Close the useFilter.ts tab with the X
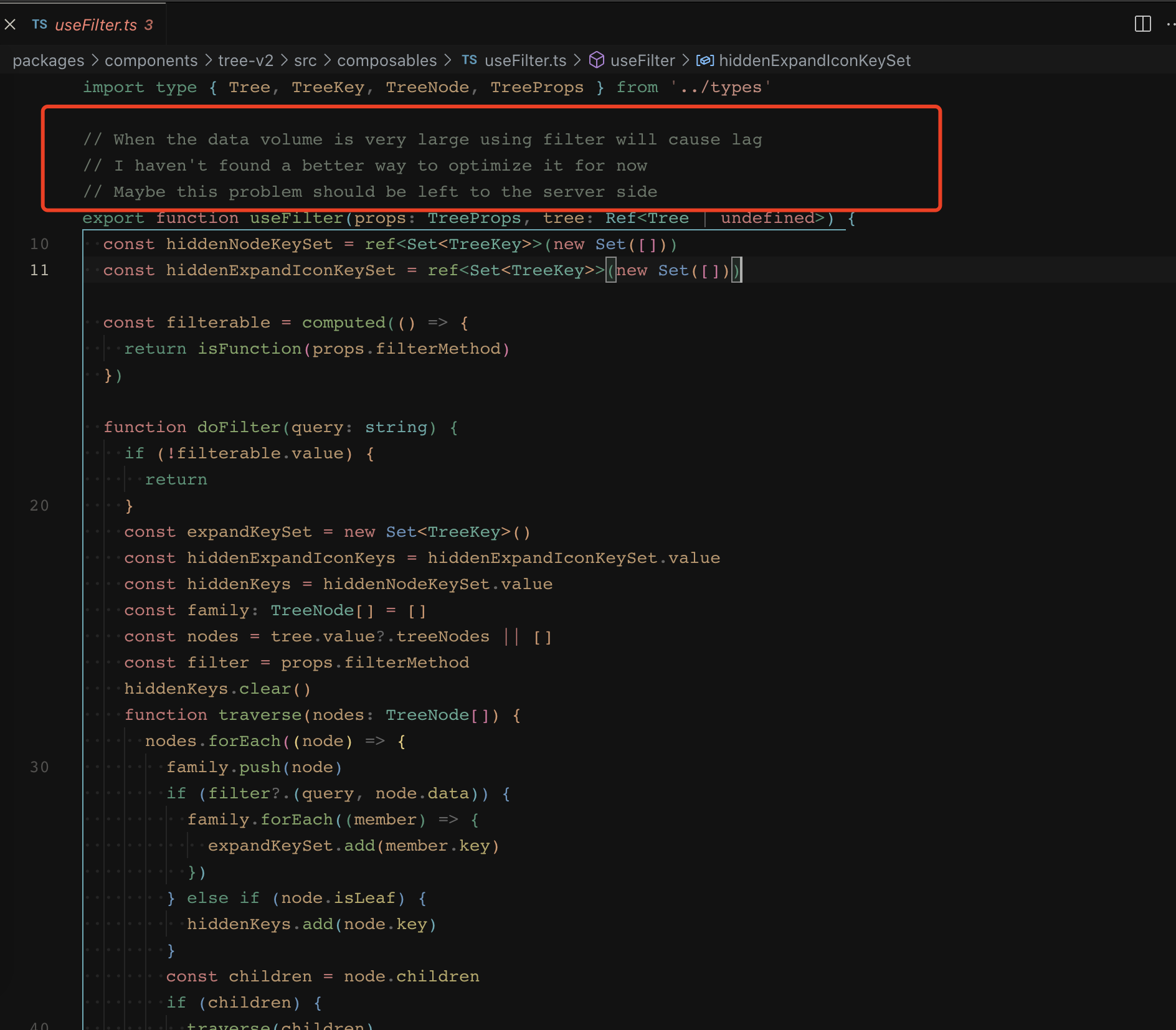1176x1030 pixels. pyautogui.click(x=10, y=24)
